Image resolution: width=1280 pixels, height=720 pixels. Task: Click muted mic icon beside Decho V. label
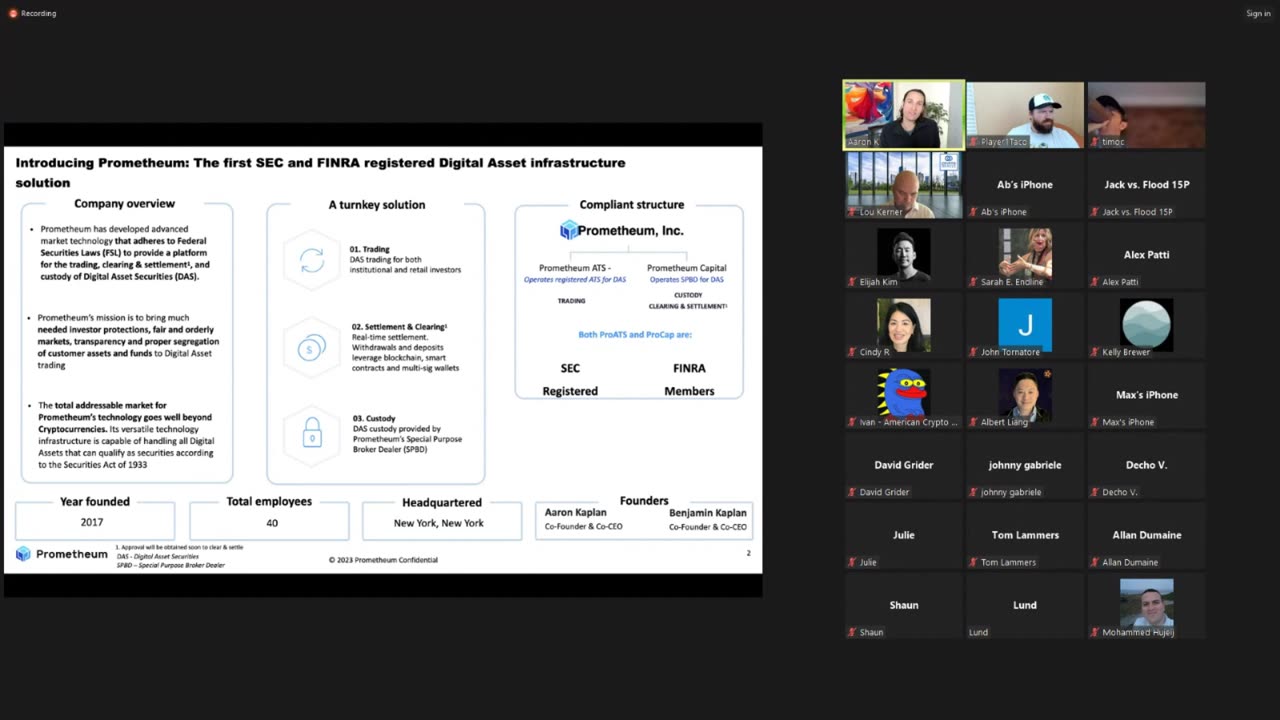[x=1095, y=492]
